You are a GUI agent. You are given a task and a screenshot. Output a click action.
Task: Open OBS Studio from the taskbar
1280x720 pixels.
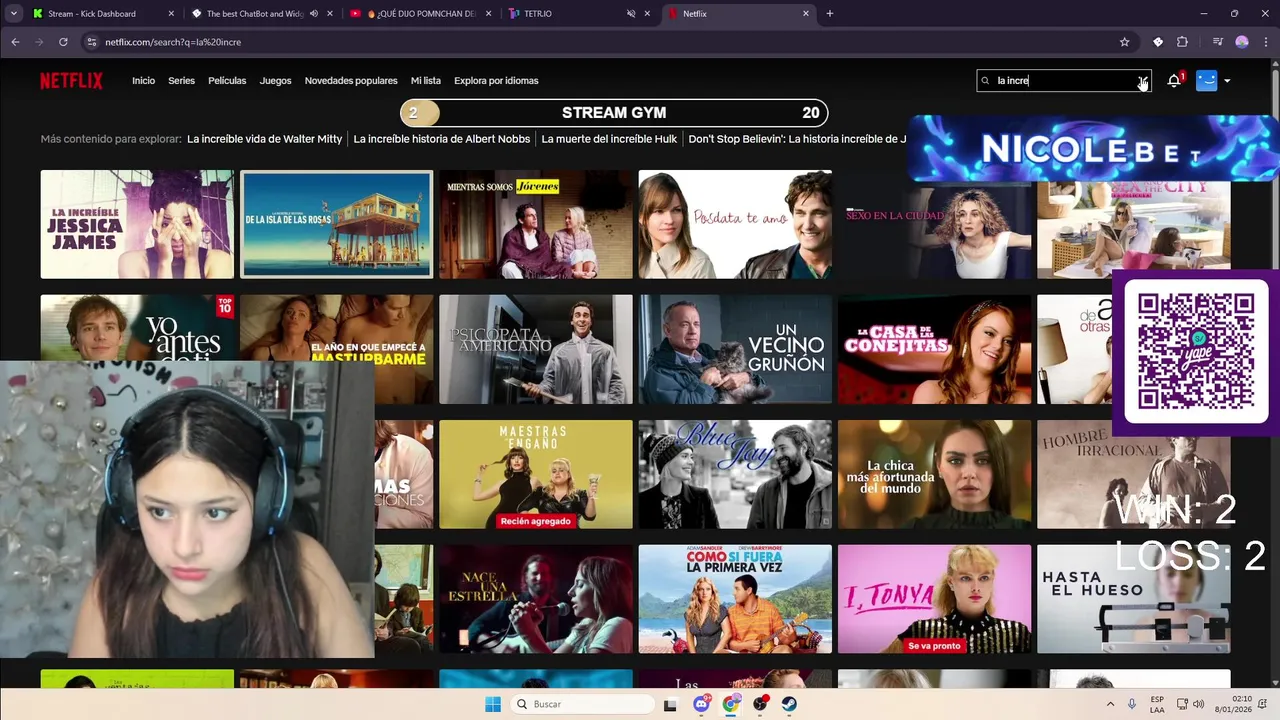click(761, 704)
